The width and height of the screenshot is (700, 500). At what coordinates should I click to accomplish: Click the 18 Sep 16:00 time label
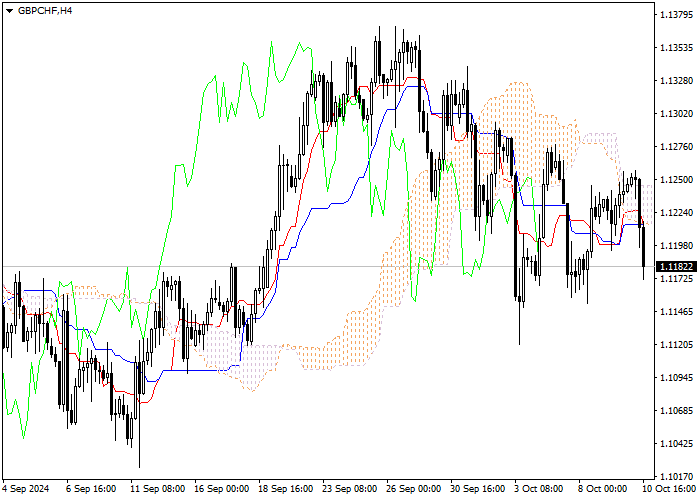[x=286, y=488]
